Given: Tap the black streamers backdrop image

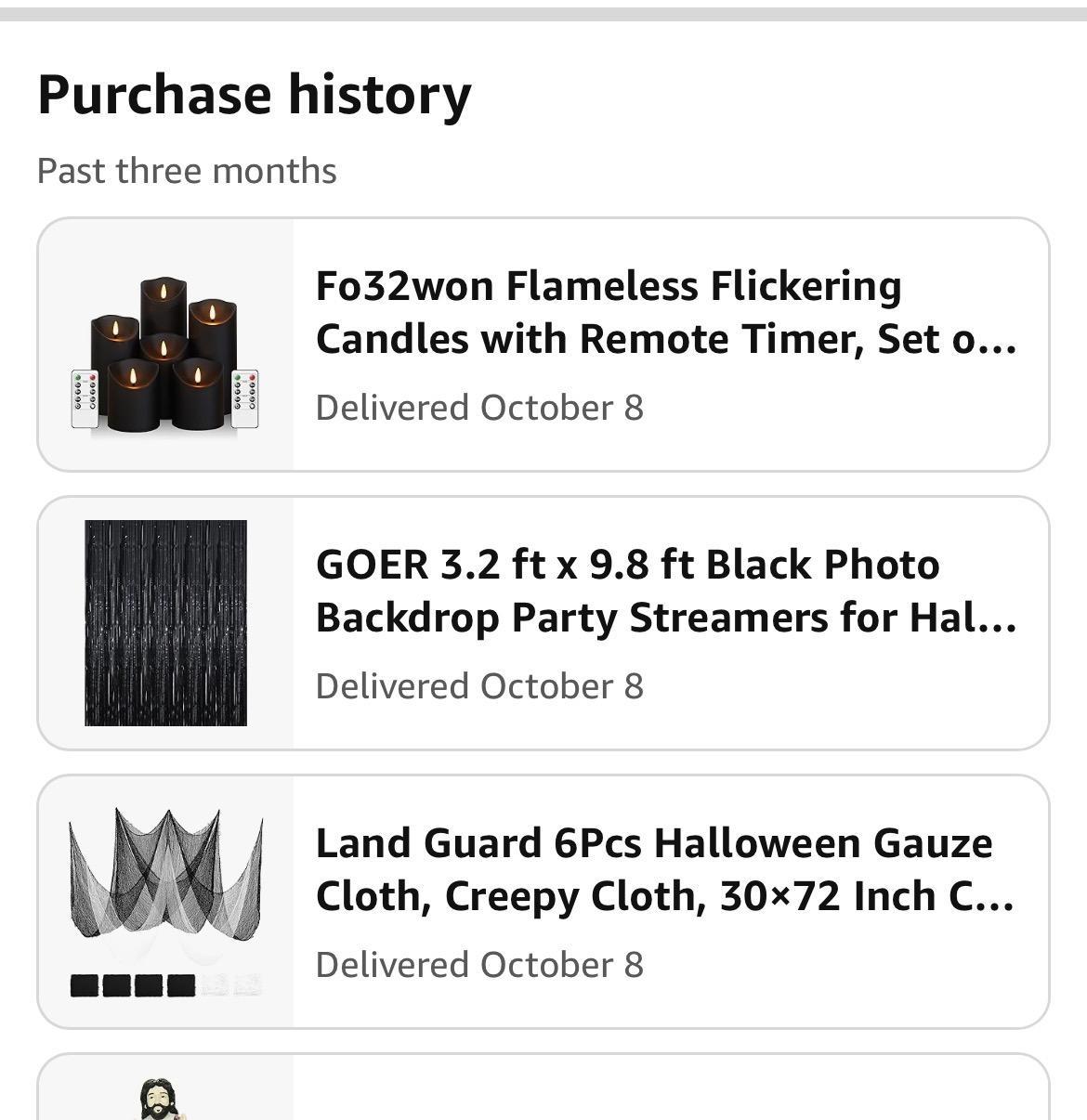Looking at the screenshot, I should tap(165, 623).
